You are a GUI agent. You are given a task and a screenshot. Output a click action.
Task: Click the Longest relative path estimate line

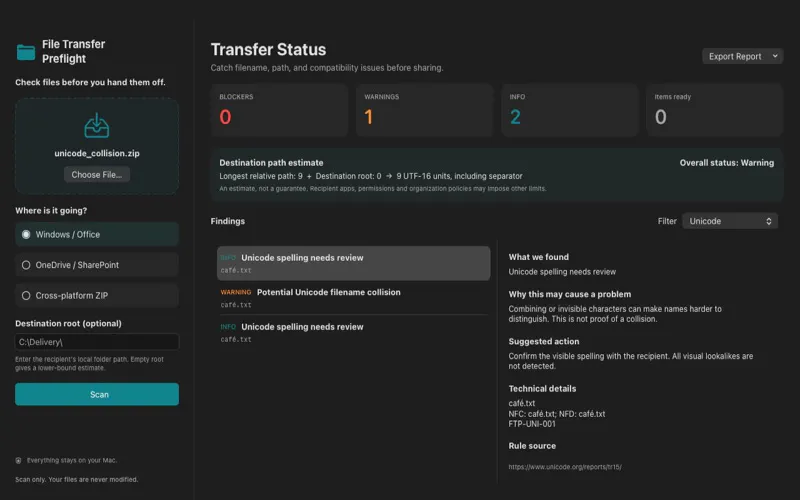coord(371,176)
